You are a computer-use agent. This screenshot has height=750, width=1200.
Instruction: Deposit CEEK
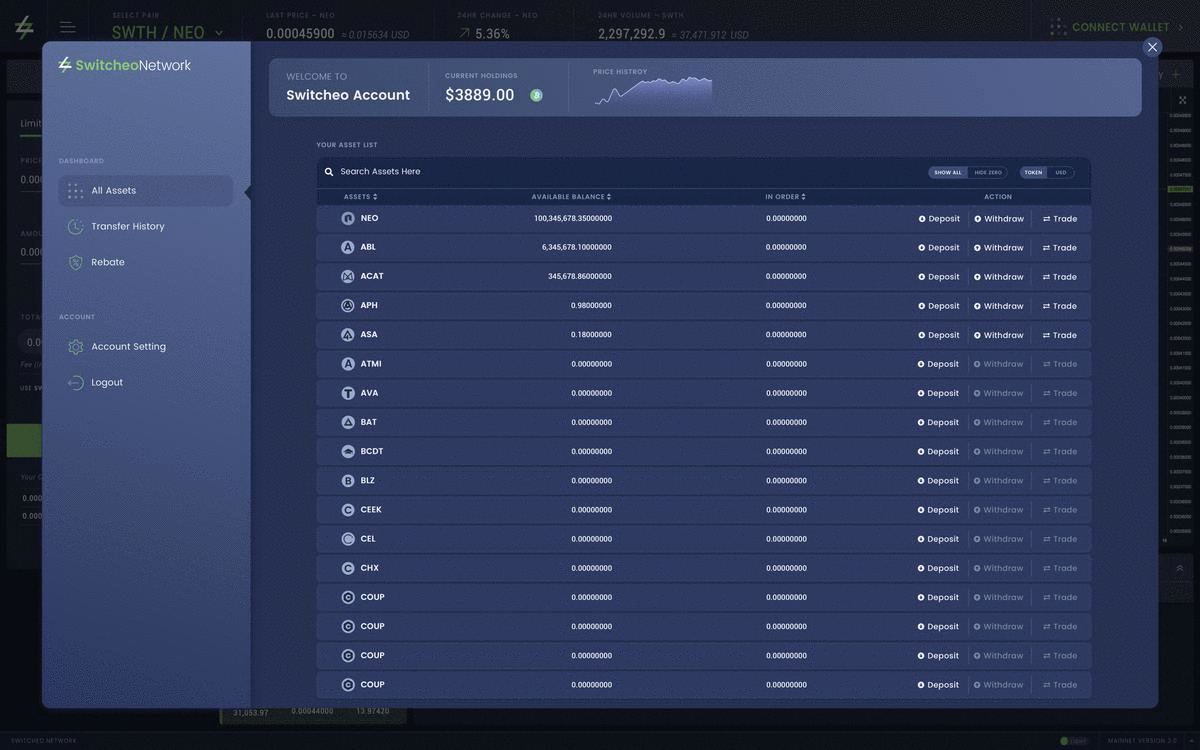coord(939,510)
